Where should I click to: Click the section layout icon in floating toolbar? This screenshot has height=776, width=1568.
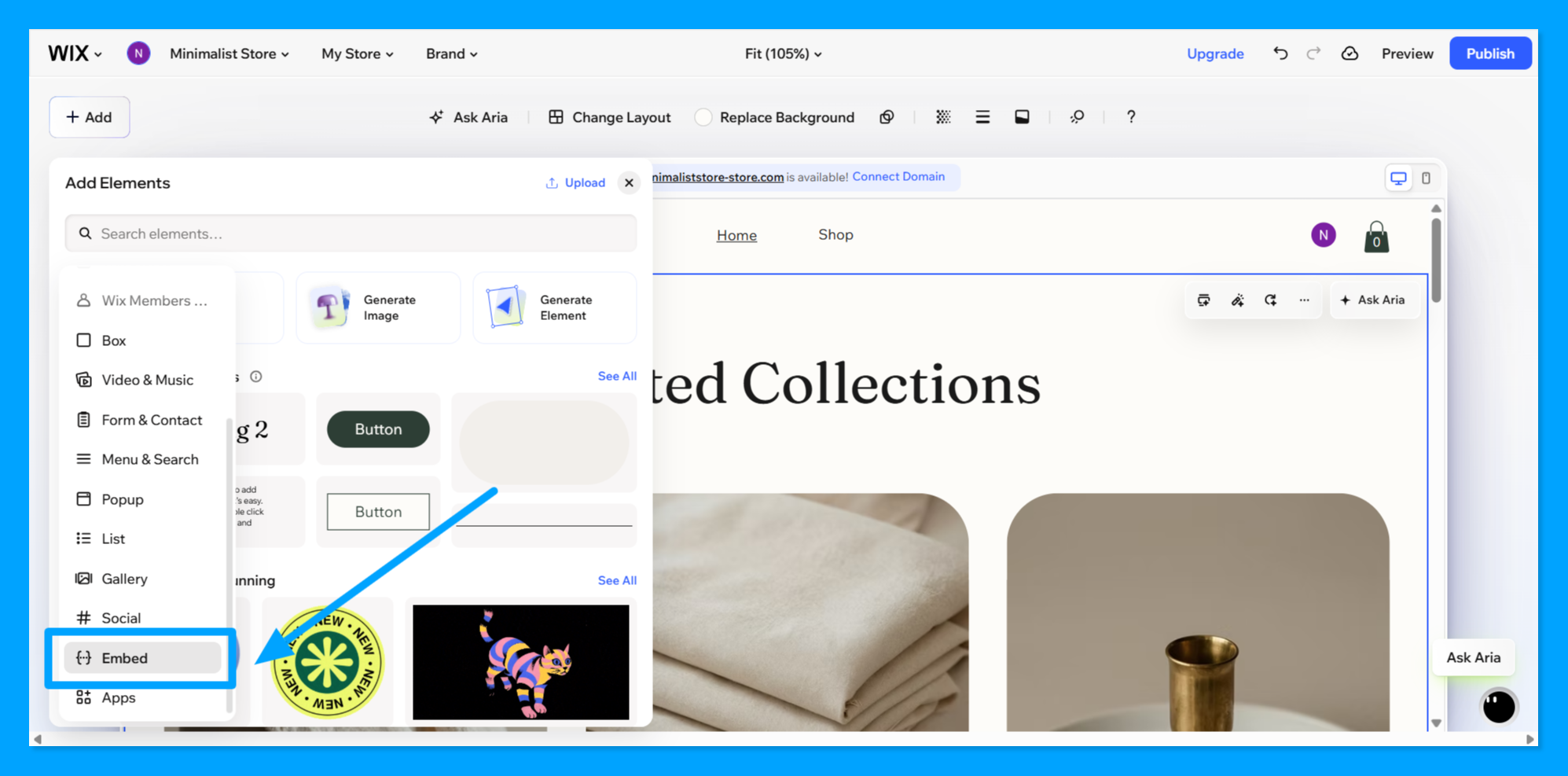1203,300
